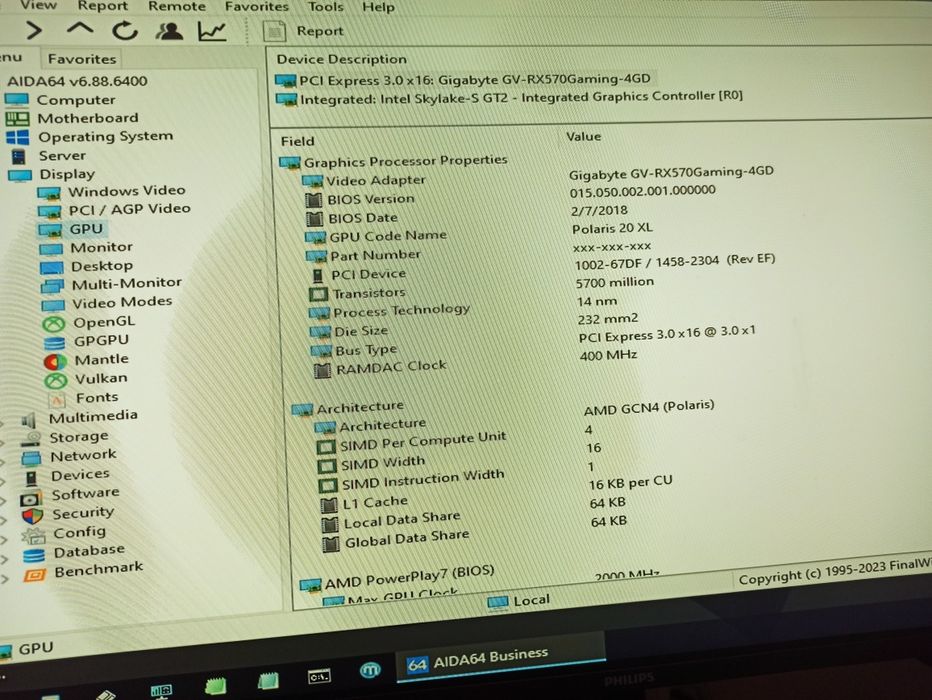Select the Benchmark tree icon
Screen dimensions: 932x700
pyautogui.click(x=34, y=575)
